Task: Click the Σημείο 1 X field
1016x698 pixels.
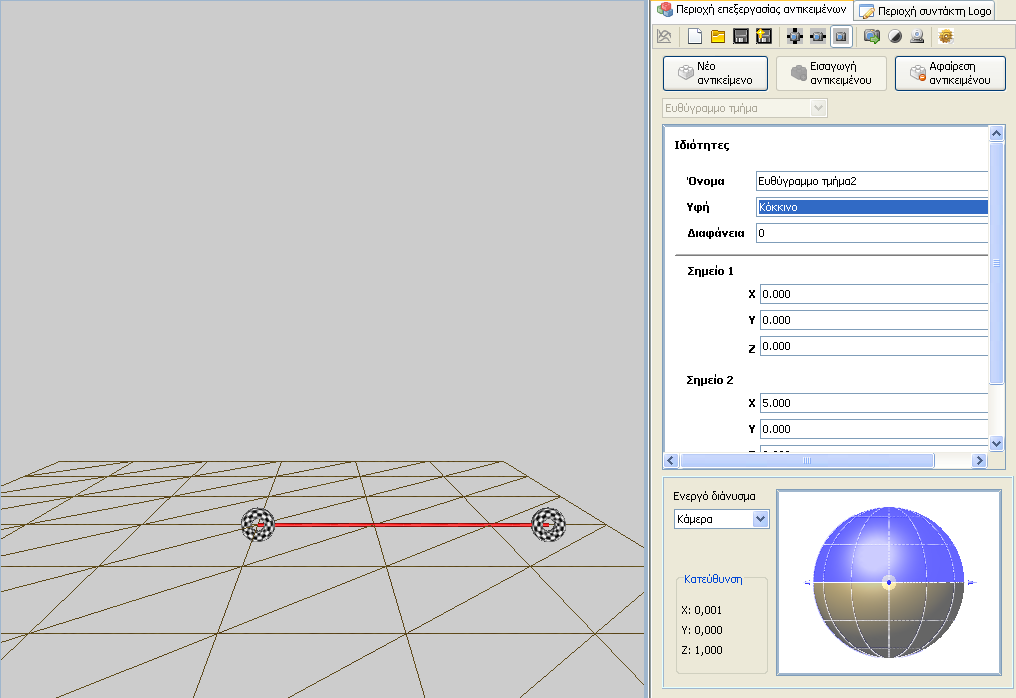Action: 873,294
